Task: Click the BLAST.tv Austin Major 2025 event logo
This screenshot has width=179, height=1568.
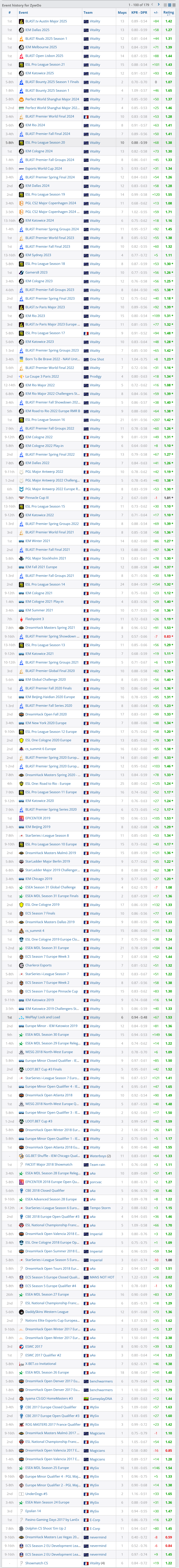Action: coord(21,21)
